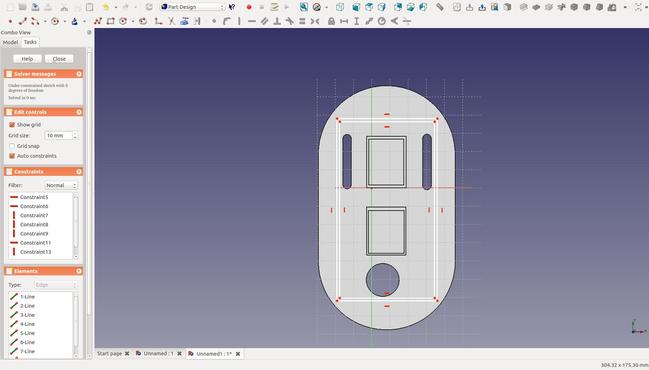Select the Trim edge scissors tool
The height and width of the screenshot is (370, 649).
[171, 21]
